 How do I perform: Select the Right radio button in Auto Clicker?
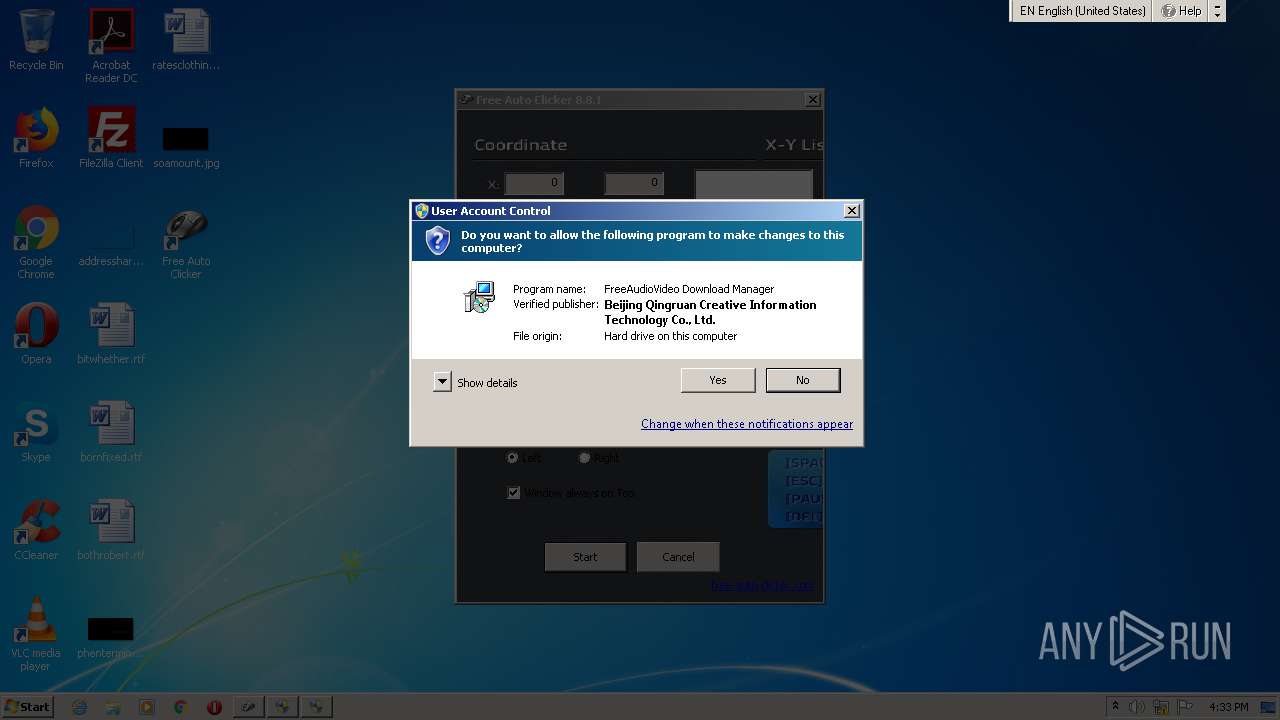(584, 457)
